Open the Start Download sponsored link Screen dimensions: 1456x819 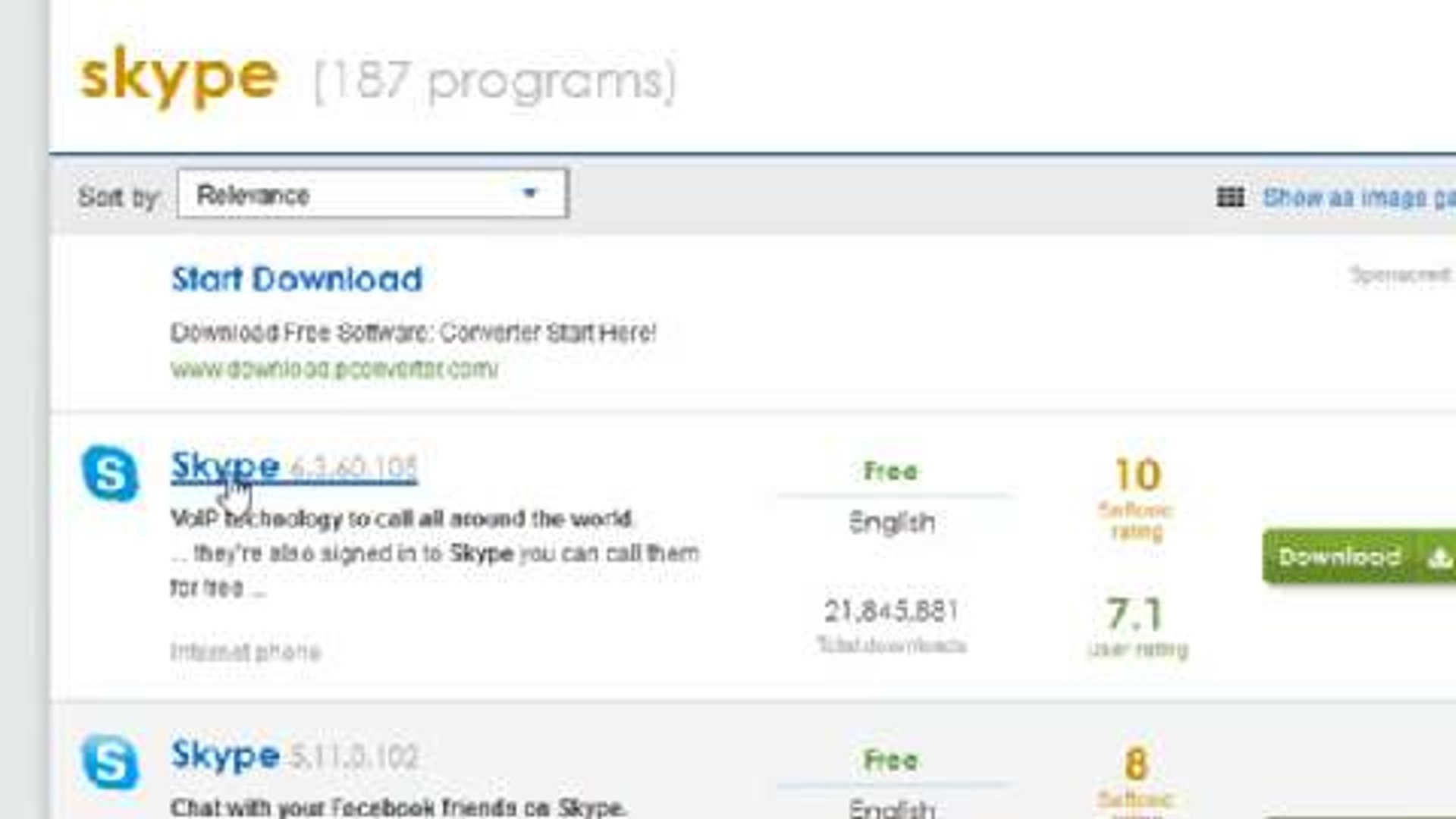click(297, 279)
